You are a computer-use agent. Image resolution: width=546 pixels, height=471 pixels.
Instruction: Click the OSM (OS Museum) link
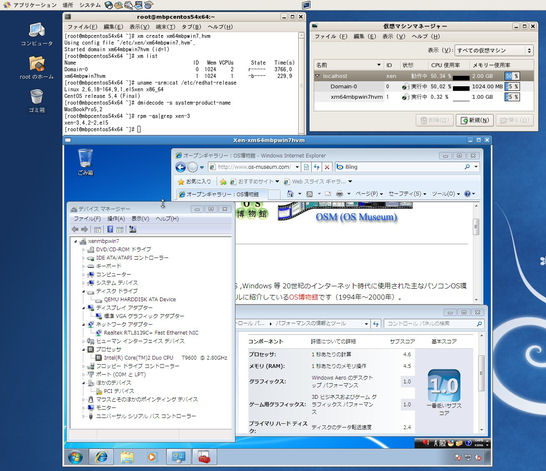(357, 217)
